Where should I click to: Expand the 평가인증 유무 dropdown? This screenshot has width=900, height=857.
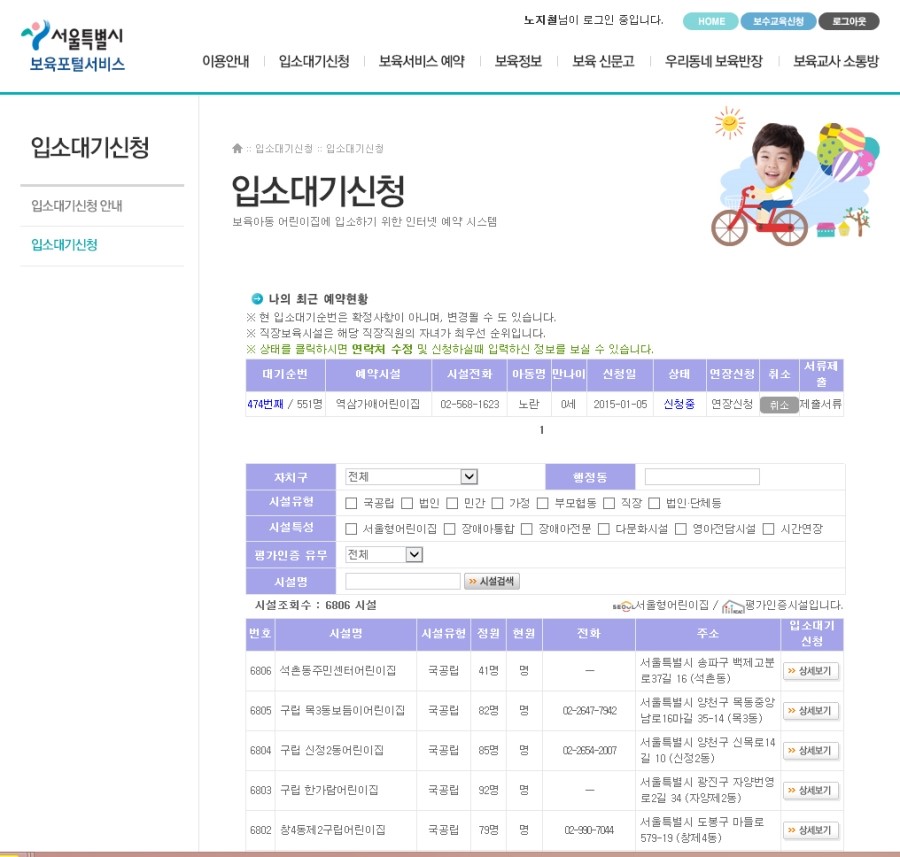pos(384,554)
